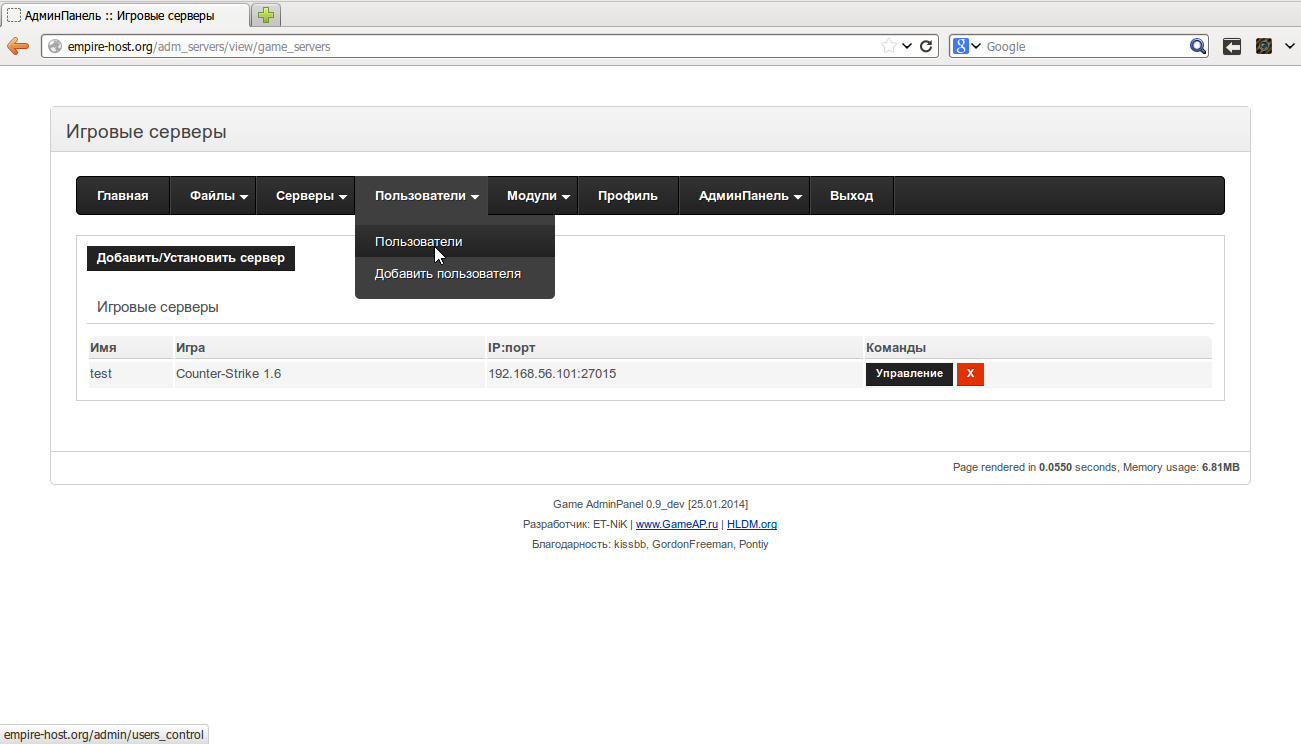Reload the page with the refresh icon
Viewport: 1301px width, 744px height.
tap(926, 46)
